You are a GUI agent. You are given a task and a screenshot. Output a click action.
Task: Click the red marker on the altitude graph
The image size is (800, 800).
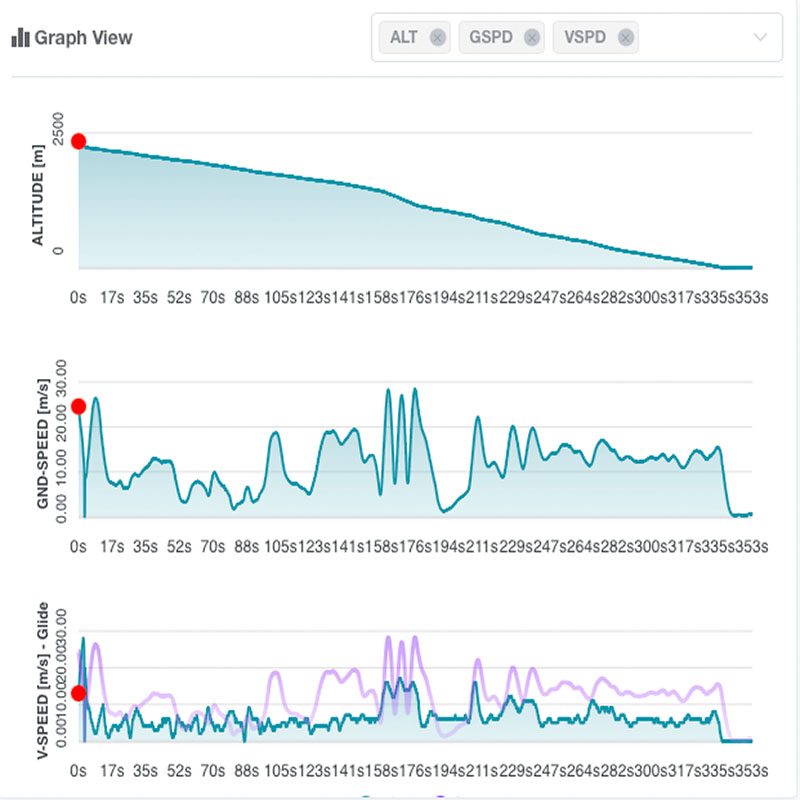coord(78,142)
